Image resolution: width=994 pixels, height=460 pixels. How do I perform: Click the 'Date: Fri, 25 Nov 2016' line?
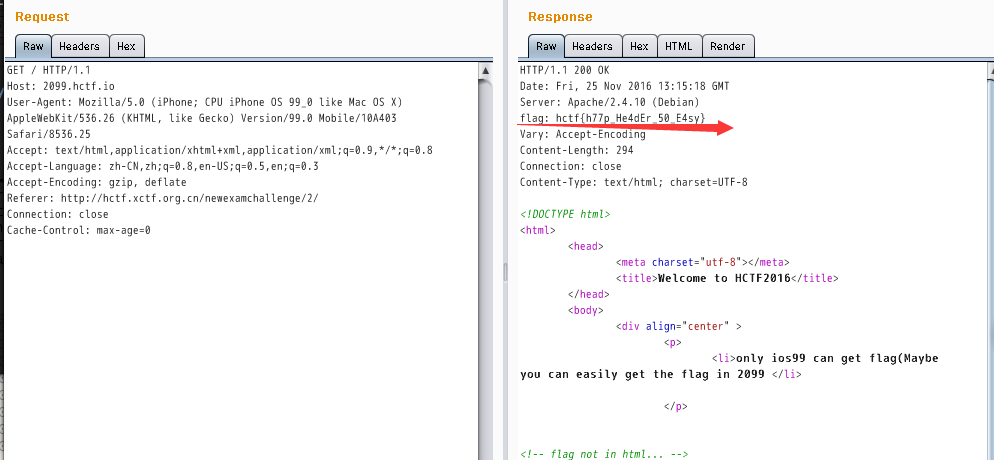tap(624, 86)
